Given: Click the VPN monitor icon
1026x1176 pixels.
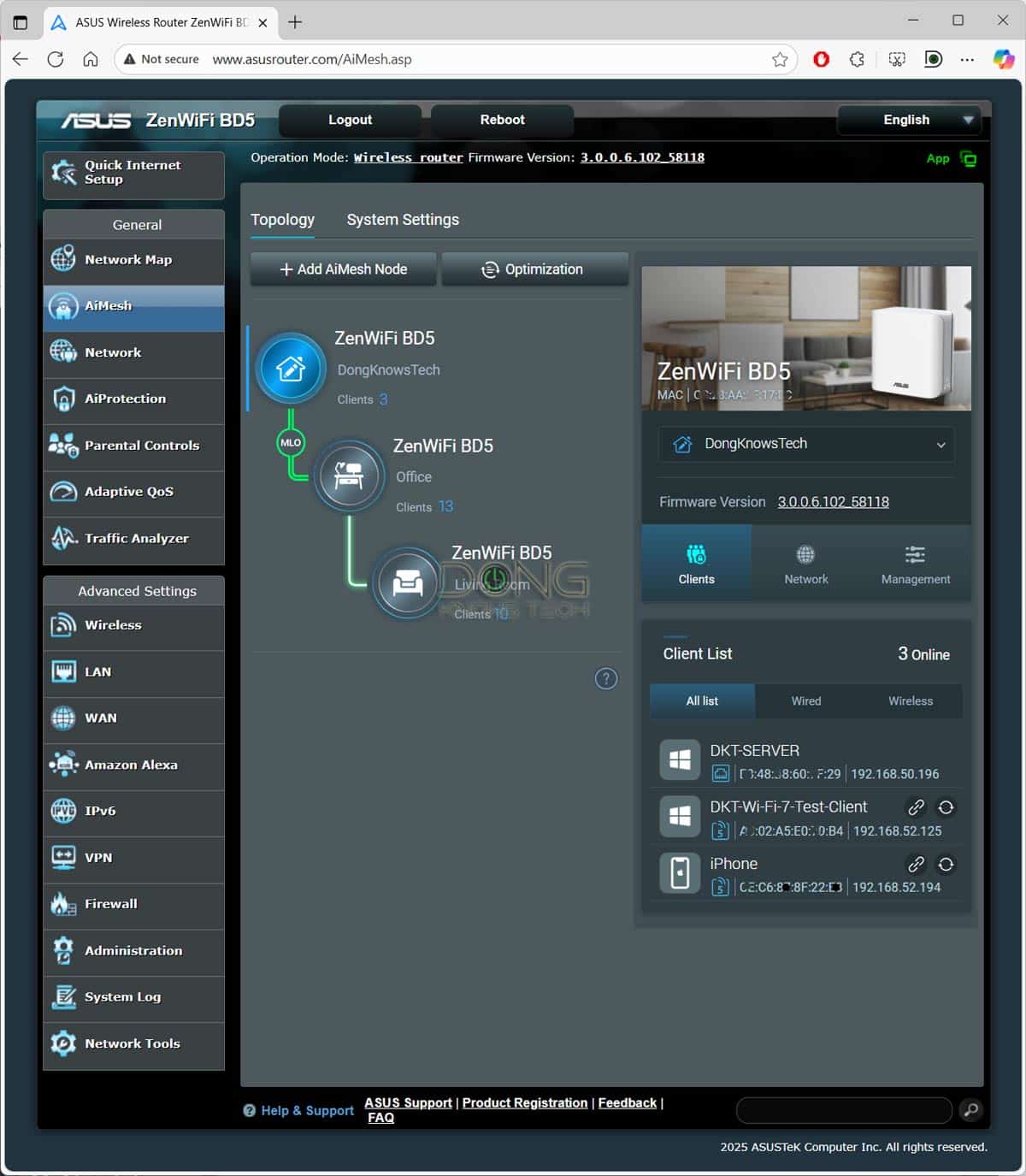Looking at the screenshot, I should 64,858.
